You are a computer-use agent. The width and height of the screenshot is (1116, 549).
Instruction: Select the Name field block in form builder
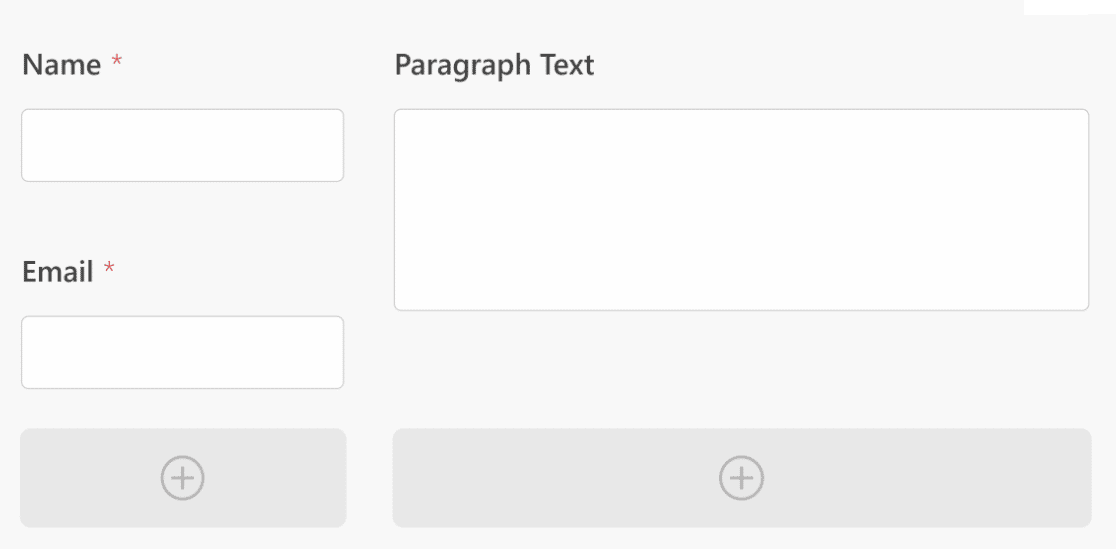click(182, 117)
